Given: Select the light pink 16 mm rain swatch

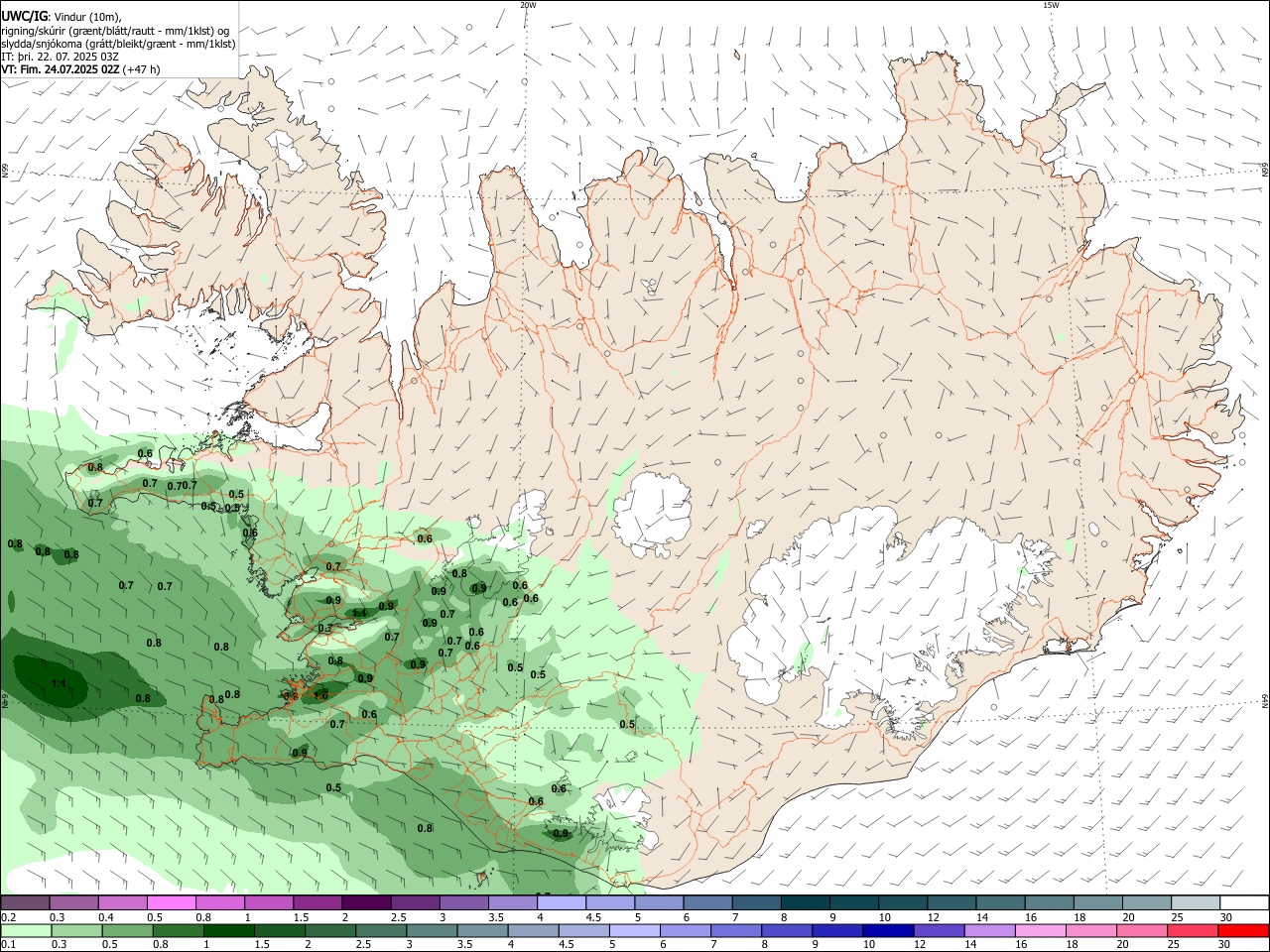Looking at the screenshot, I should [1040, 930].
